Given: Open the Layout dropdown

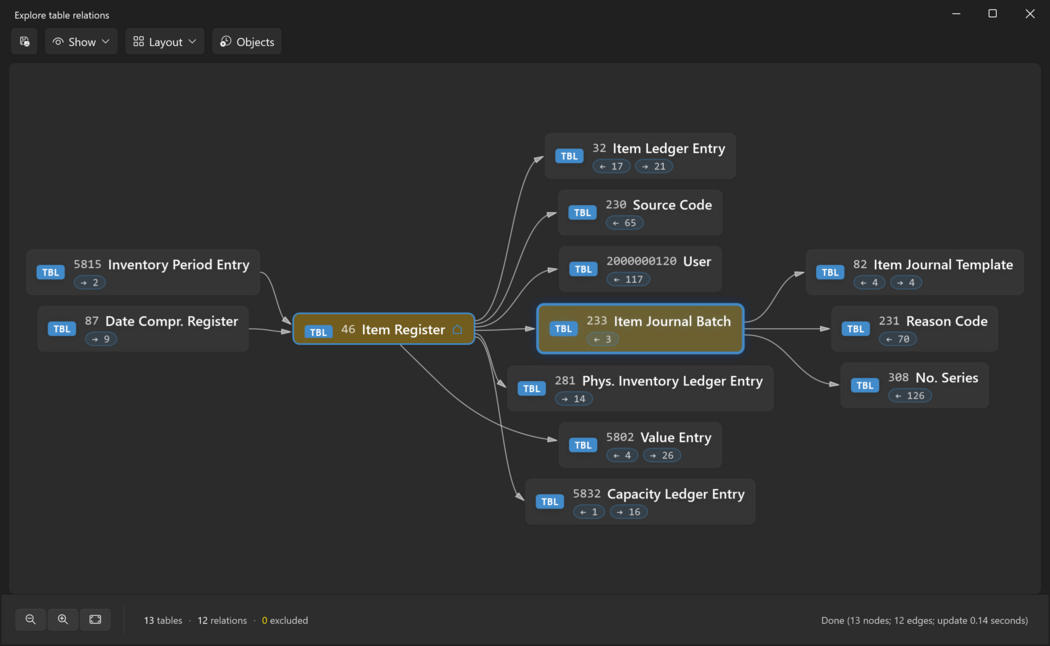Looking at the screenshot, I should 165,42.
